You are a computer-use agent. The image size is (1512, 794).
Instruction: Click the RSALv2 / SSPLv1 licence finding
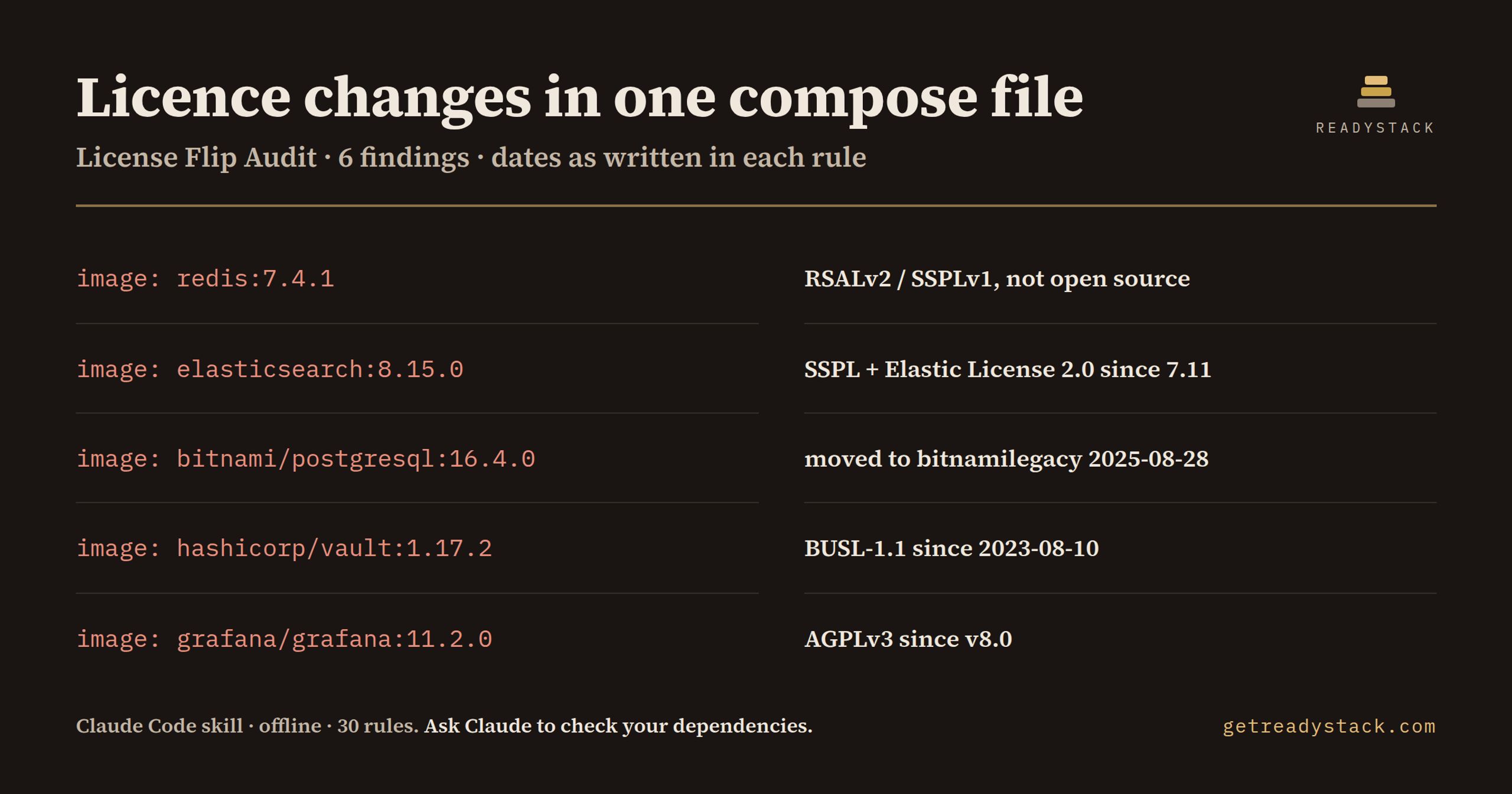click(997, 279)
